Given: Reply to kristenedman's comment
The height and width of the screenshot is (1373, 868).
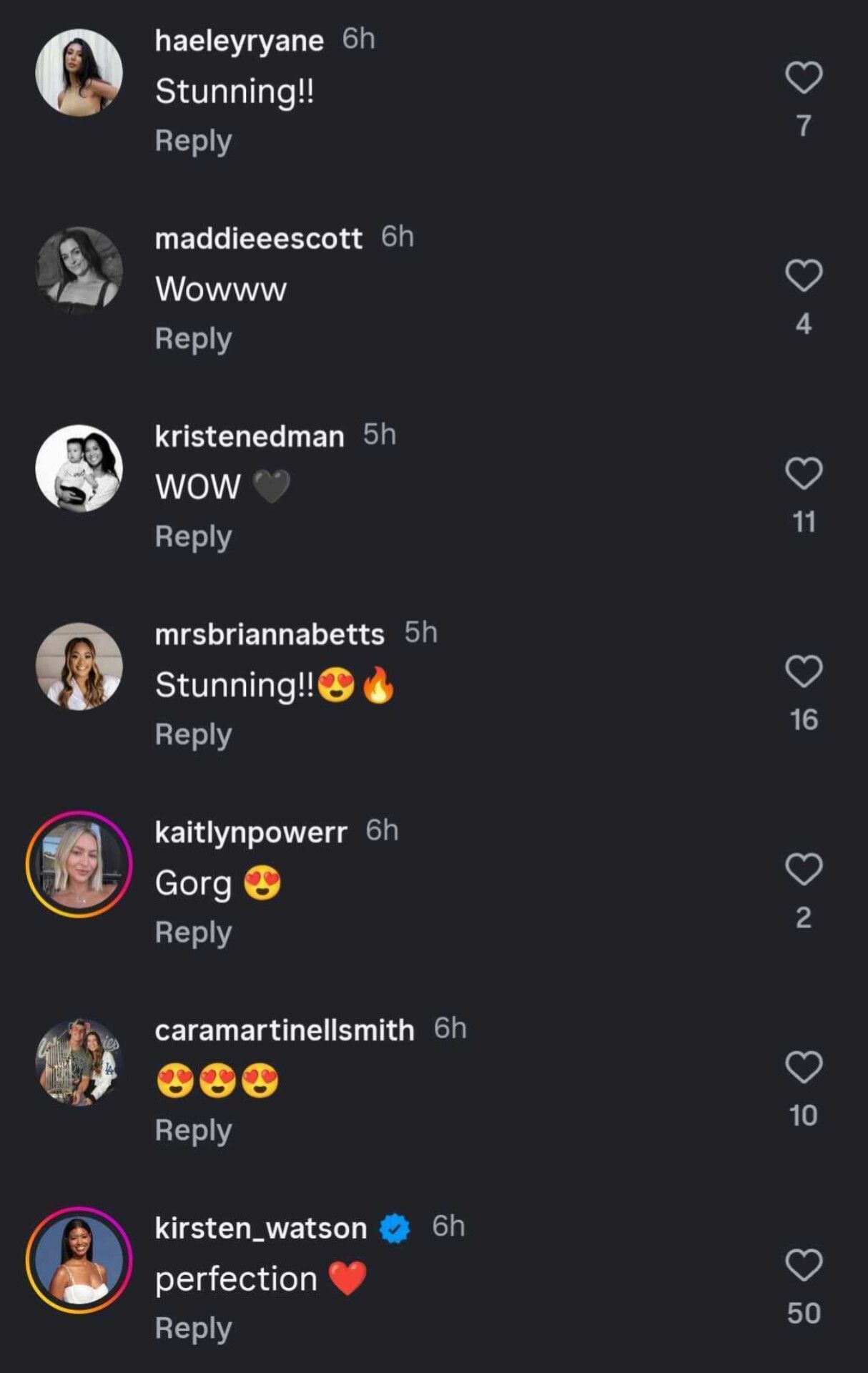Looking at the screenshot, I should [193, 537].
